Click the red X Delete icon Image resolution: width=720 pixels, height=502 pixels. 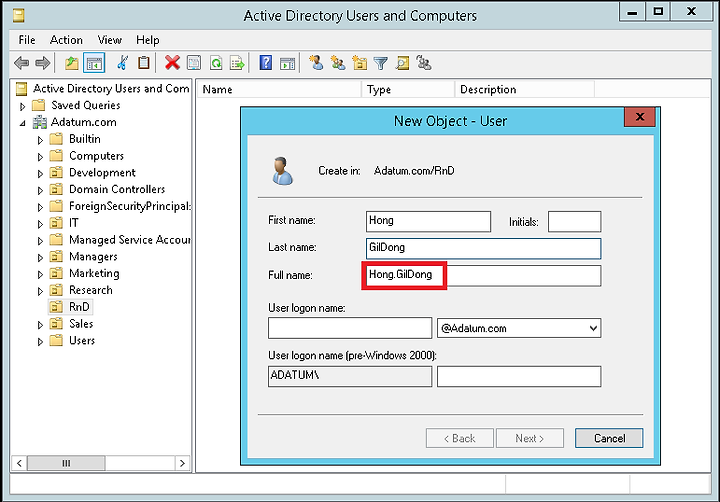tap(172, 63)
